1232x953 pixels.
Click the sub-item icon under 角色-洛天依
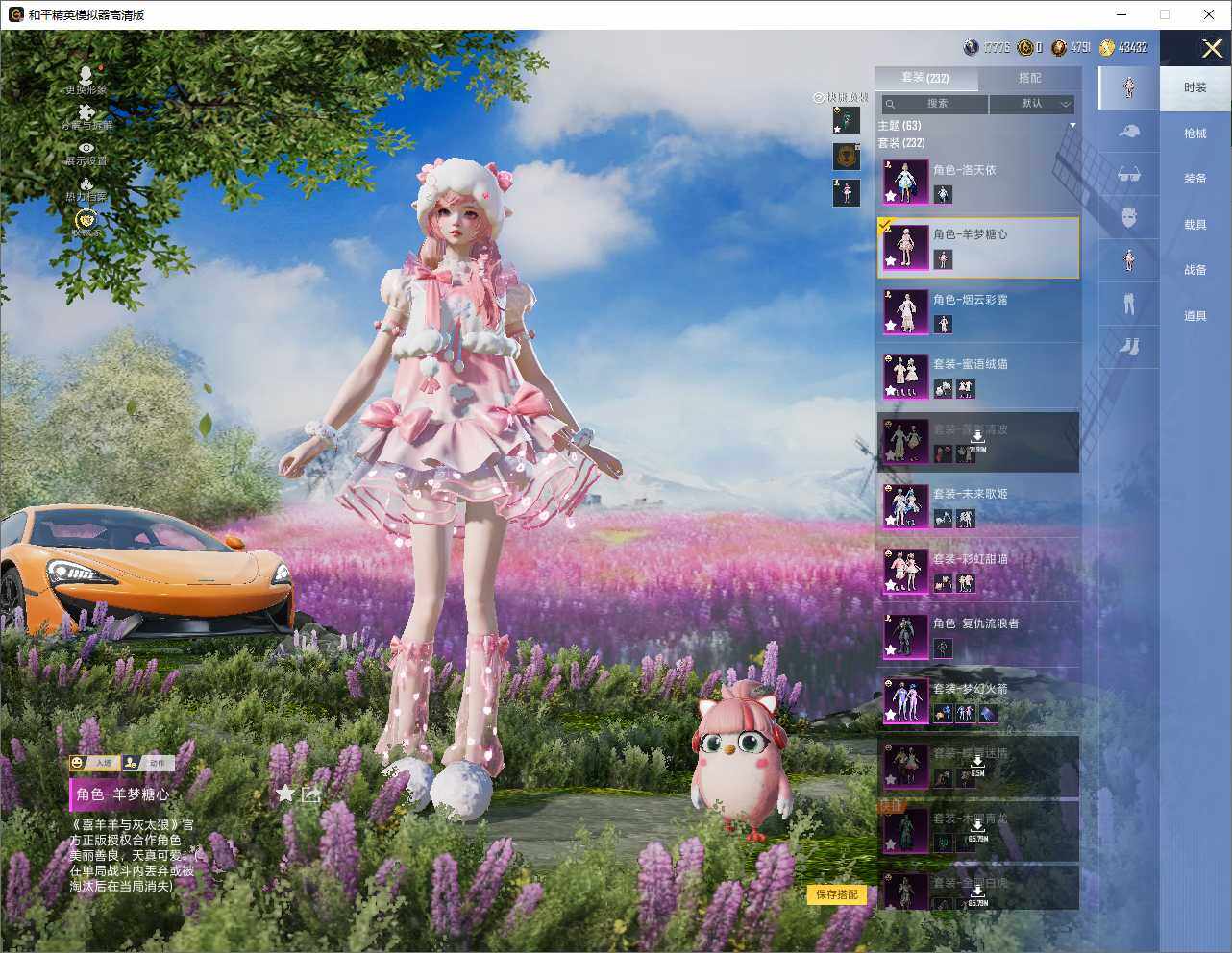pyautogui.click(x=943, y=193)
